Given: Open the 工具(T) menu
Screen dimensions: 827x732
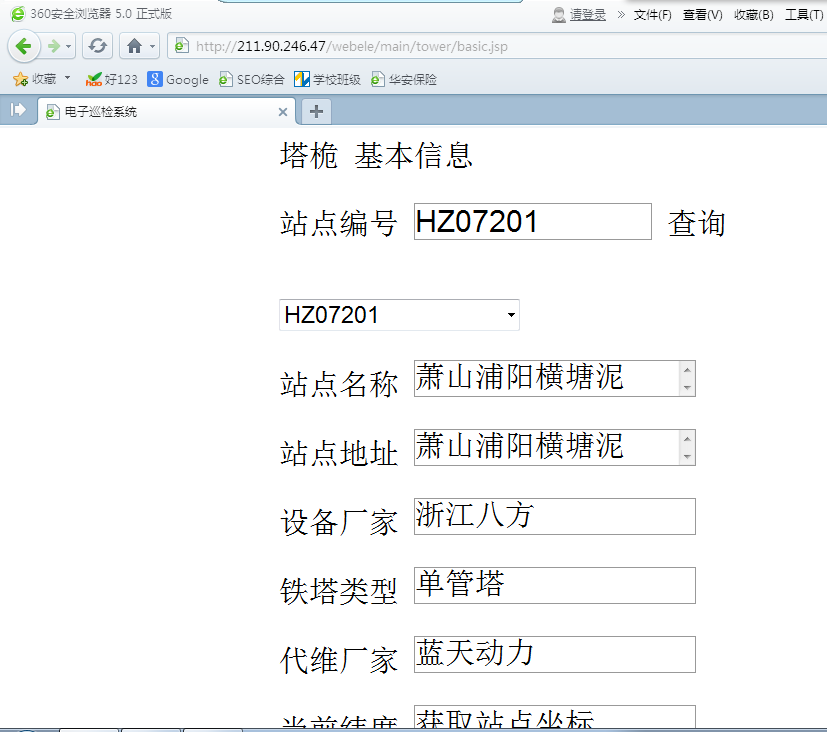Looking at the screenshot, I should [804, 15].
